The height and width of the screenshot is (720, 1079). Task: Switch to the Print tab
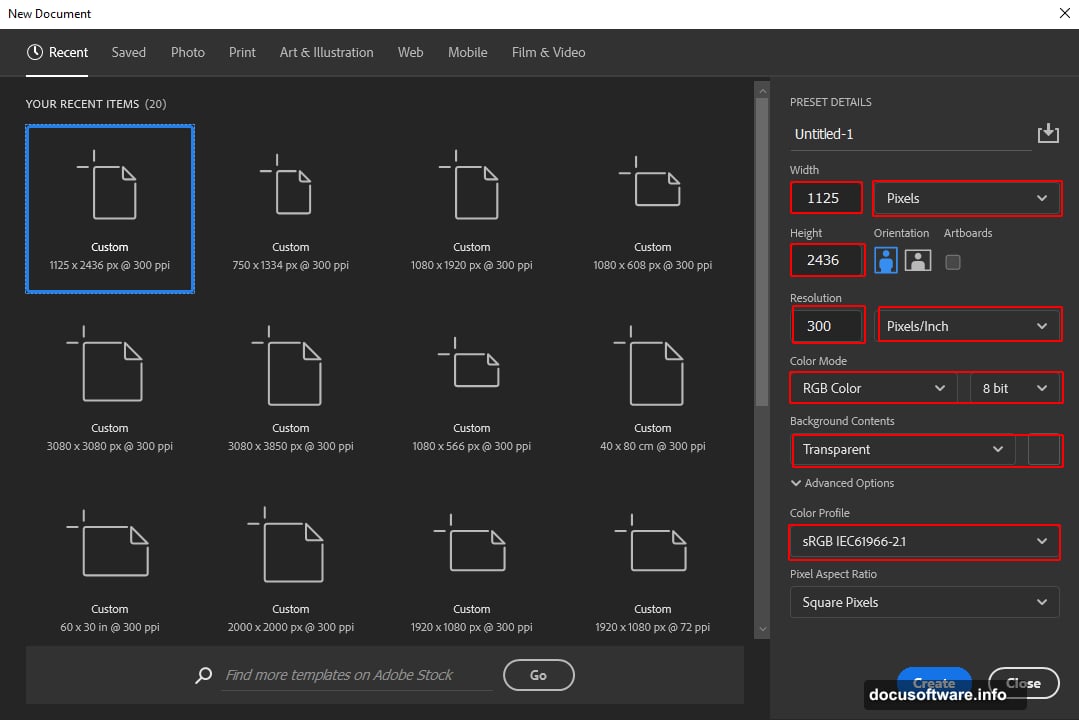point(242,52)
